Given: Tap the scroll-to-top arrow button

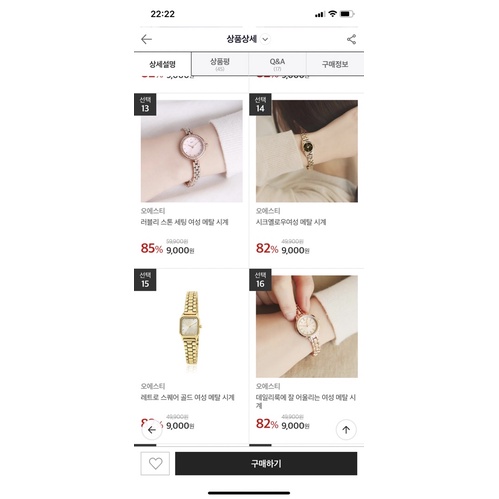Looking at the screenshot, I should click(x=346, y=430).
